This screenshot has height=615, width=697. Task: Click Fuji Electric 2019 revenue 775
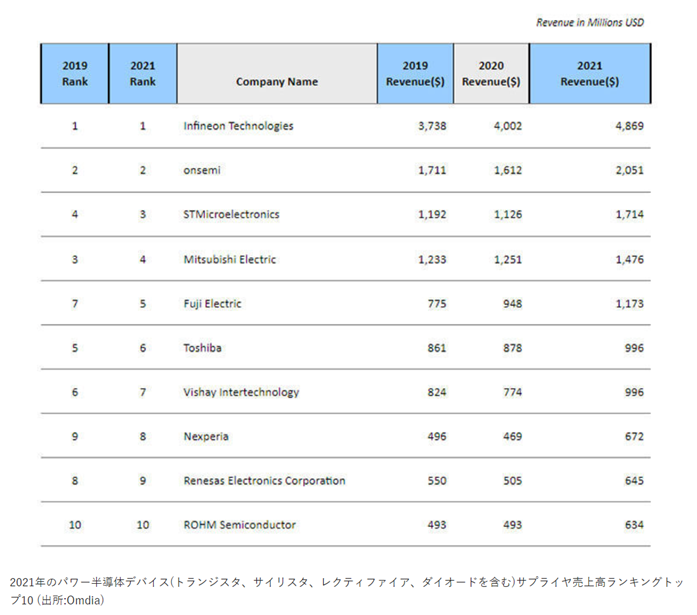(x=437, y=304)
